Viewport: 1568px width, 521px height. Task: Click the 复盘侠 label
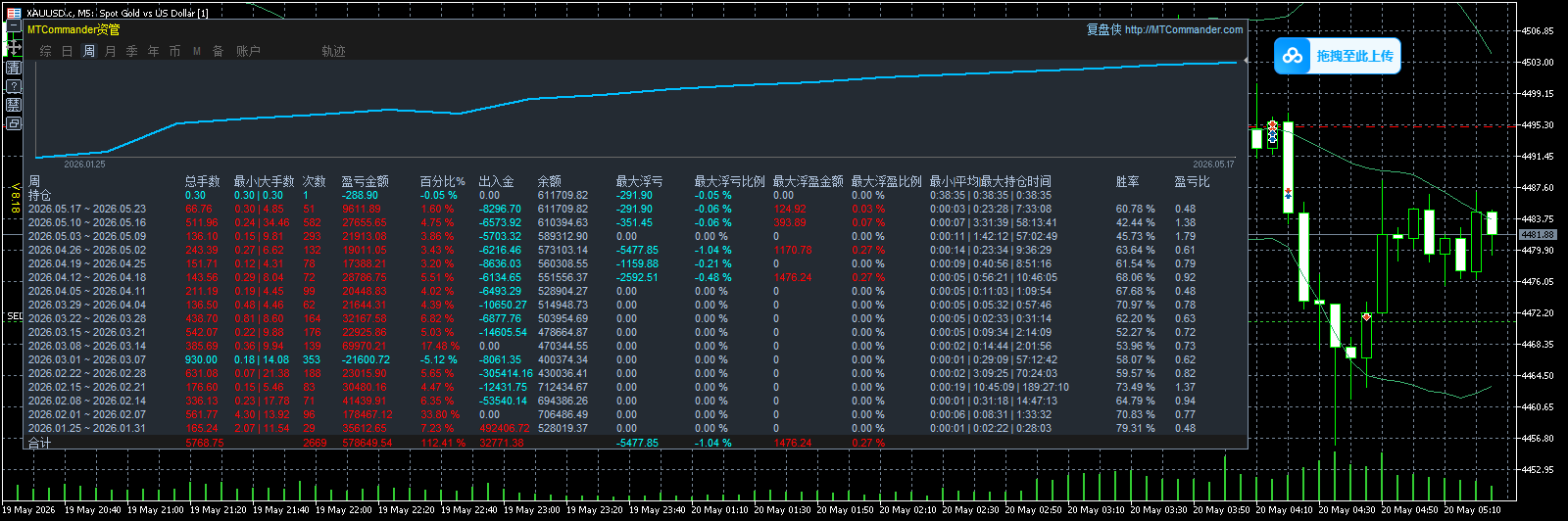(x=1103, y=29)
